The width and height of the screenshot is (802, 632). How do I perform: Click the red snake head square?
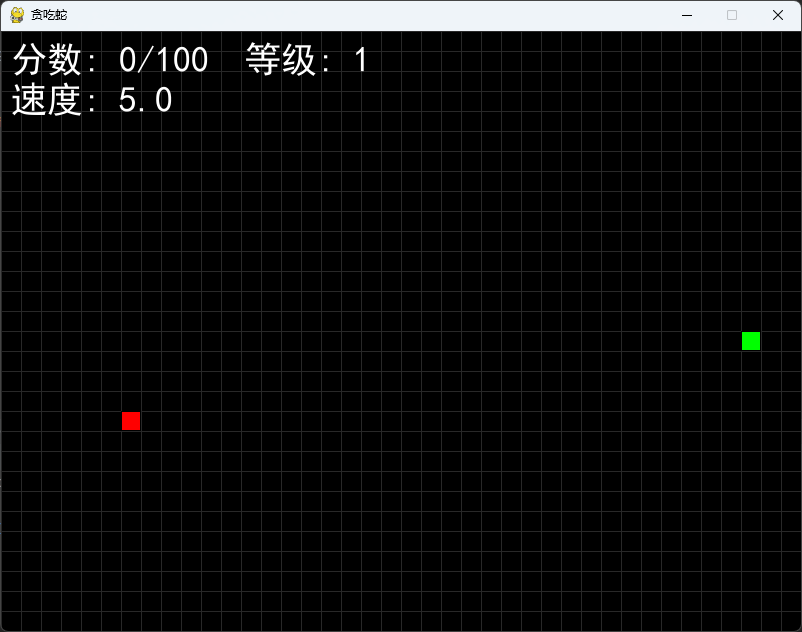[x=130, y=421]
